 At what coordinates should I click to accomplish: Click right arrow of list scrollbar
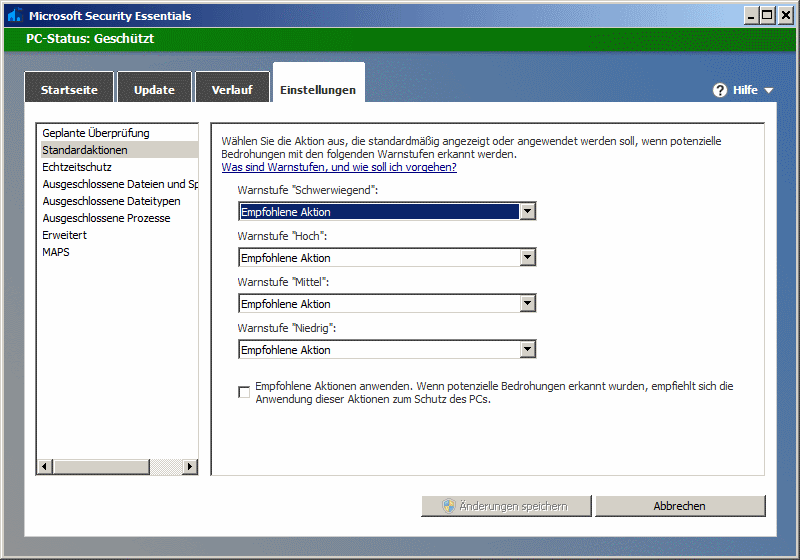pyautogui.click(x=190, y=466)
